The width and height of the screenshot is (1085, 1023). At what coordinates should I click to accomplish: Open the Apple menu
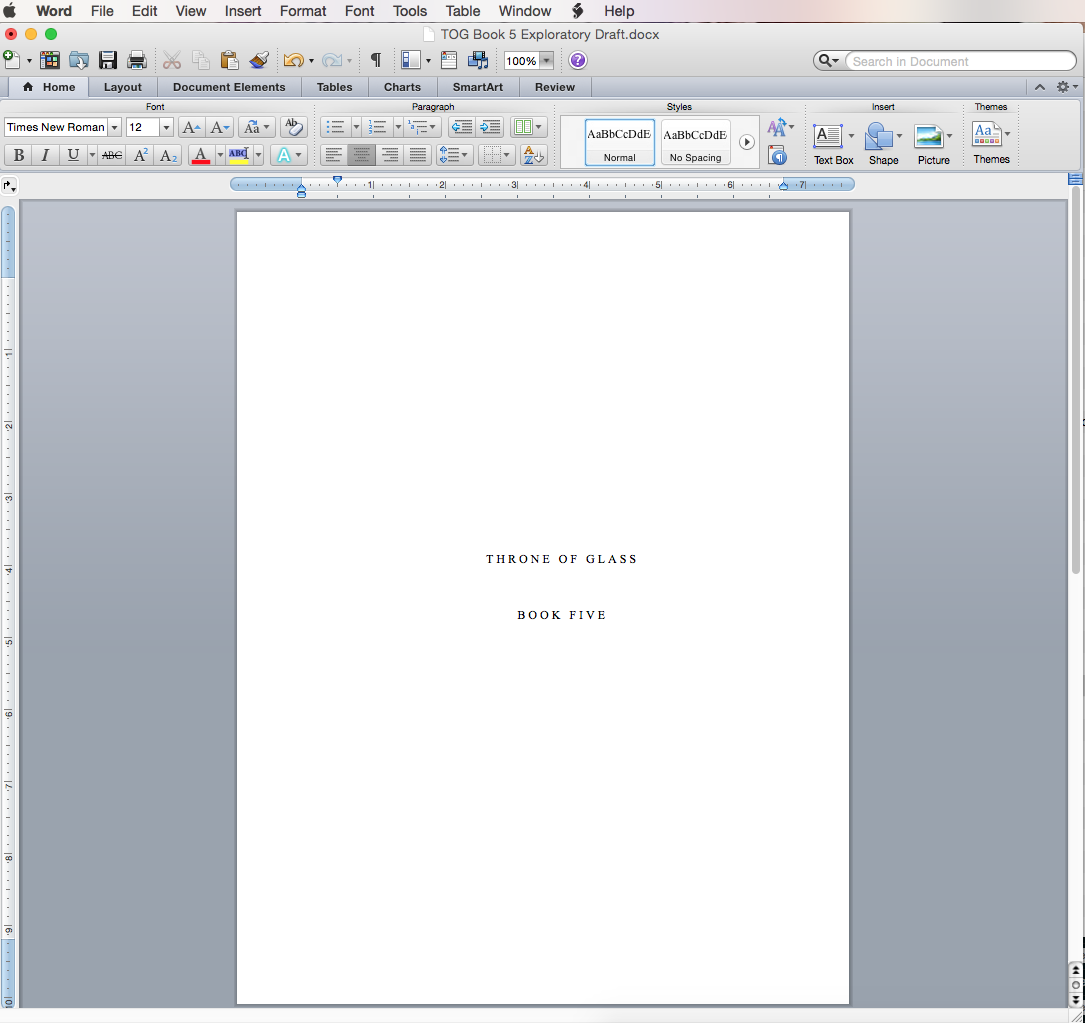coord(10,11)
